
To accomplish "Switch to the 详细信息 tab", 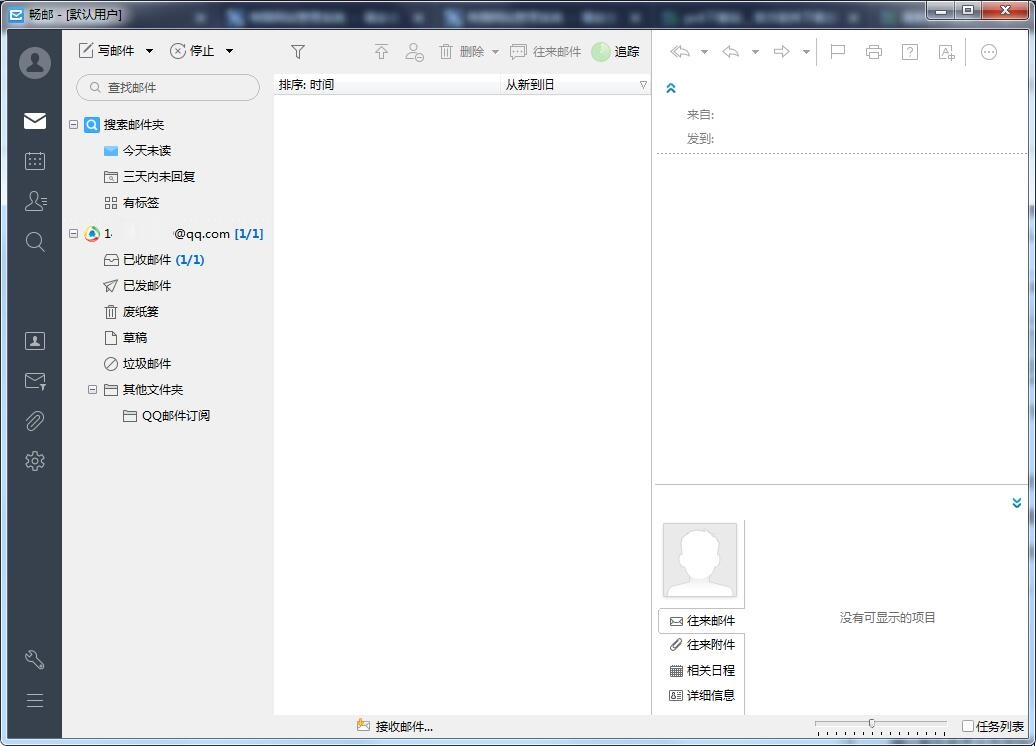I will click(x=703, y=695).
